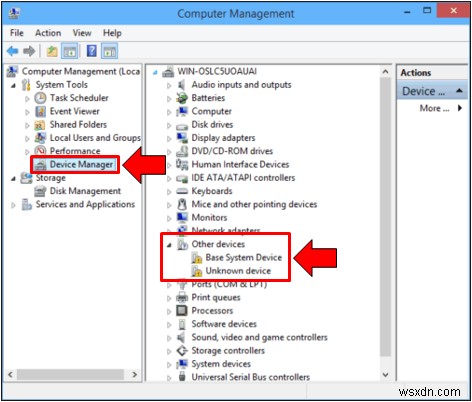Expand the Computer device category
The image size is (472, 402).
click(x=169, y=112)
